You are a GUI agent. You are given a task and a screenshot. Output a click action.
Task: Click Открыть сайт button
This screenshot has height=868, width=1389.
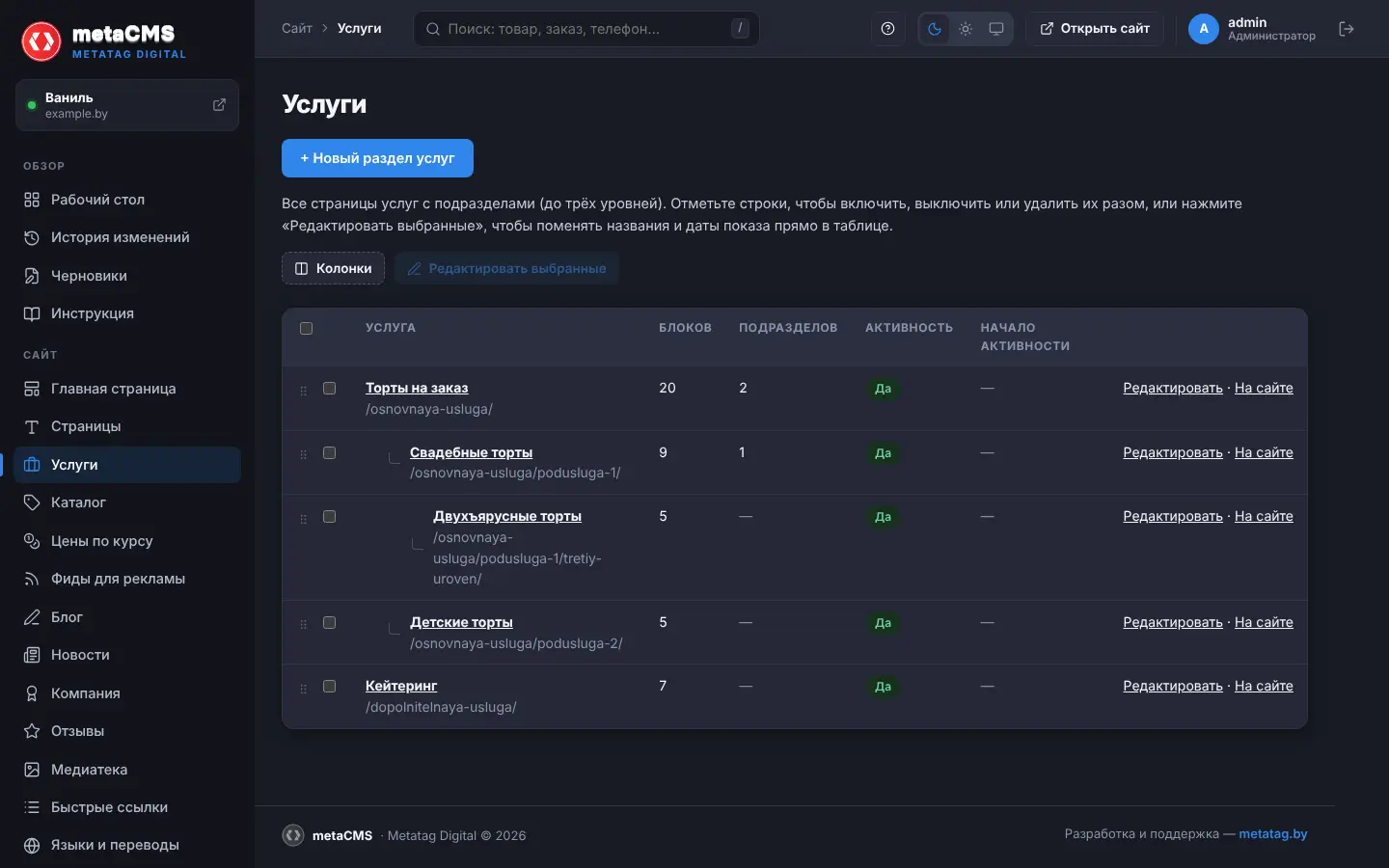[x=1094, y=29]
